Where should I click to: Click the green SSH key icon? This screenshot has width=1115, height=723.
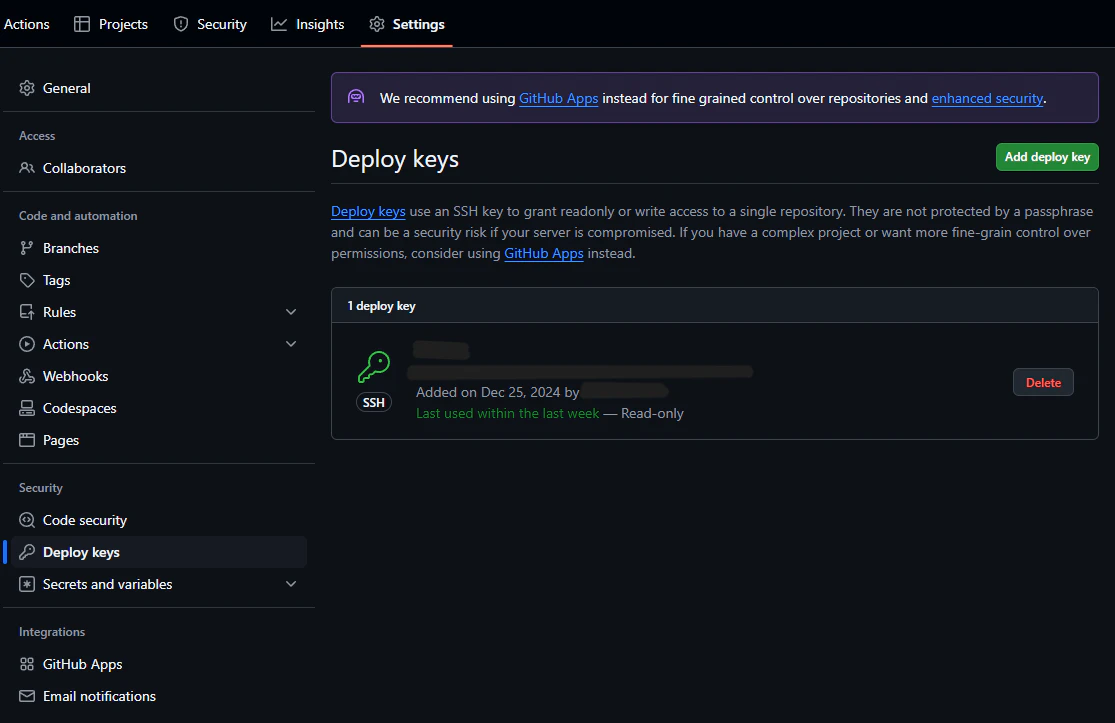[374, 368]
